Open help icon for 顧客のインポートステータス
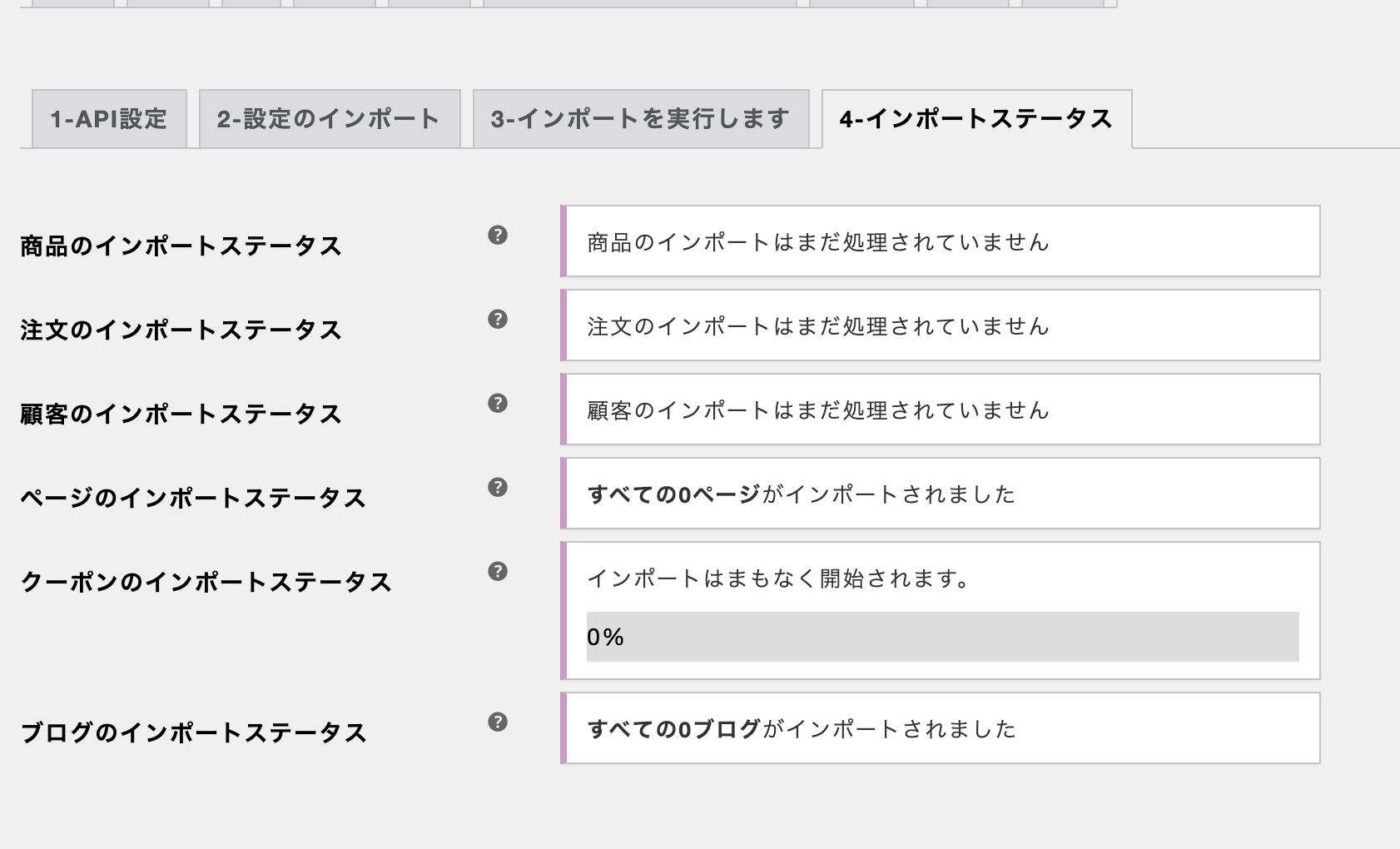The height and width of the screenshot is (849, 1400). point(498,403)
